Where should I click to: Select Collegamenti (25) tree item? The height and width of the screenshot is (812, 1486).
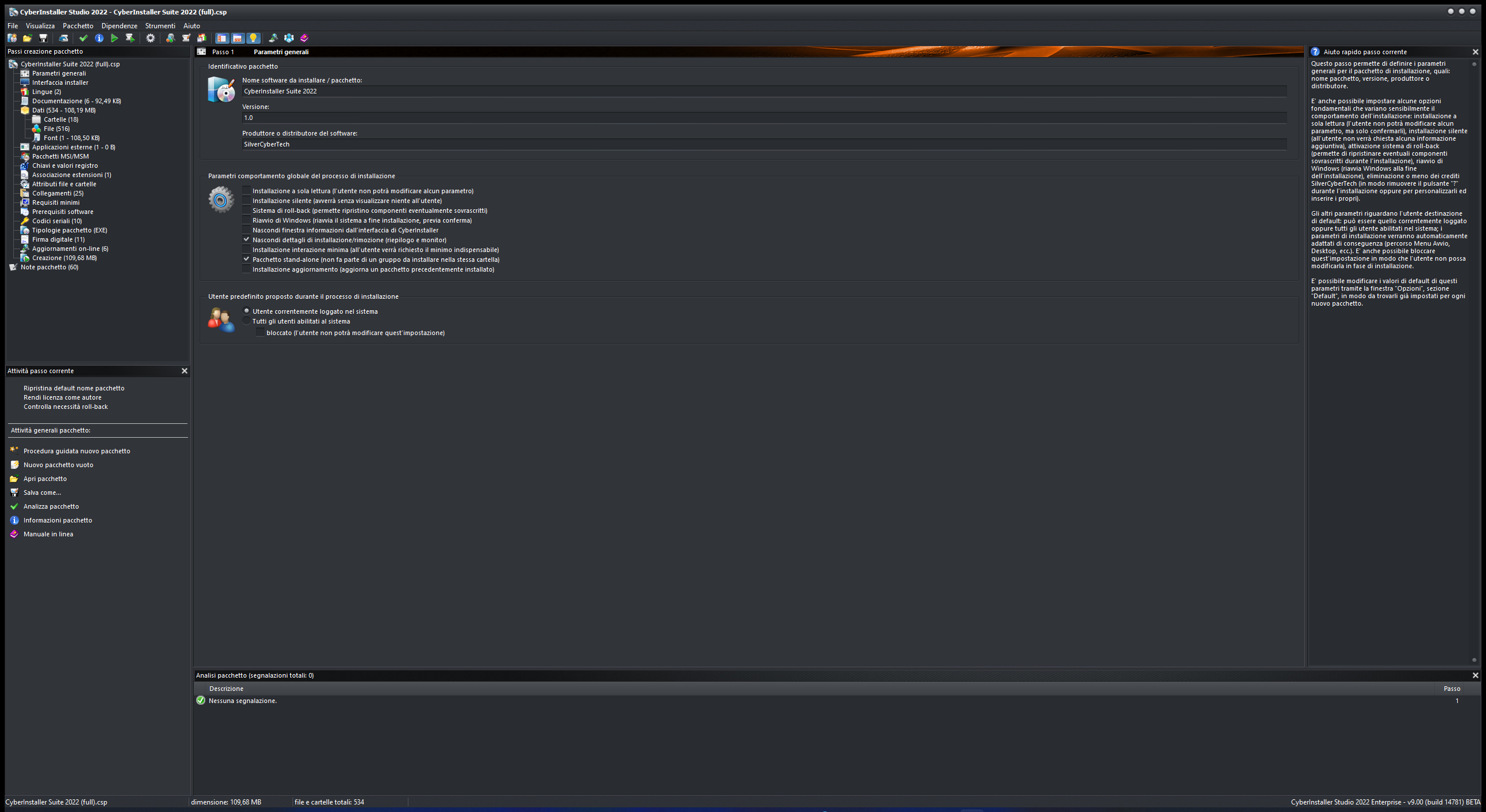click(x=58, y=193)
